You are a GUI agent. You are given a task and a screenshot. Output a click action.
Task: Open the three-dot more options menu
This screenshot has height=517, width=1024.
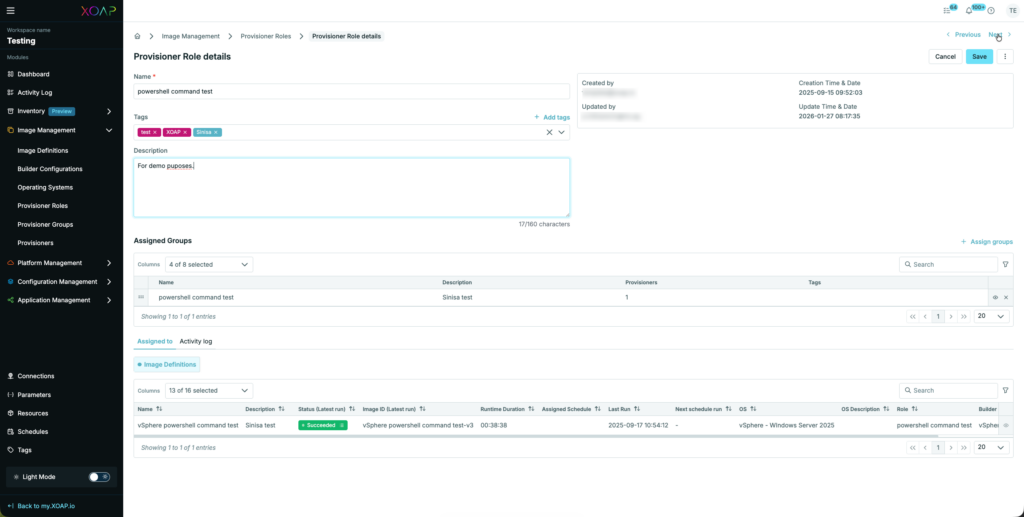click(x=1006, y=57)
